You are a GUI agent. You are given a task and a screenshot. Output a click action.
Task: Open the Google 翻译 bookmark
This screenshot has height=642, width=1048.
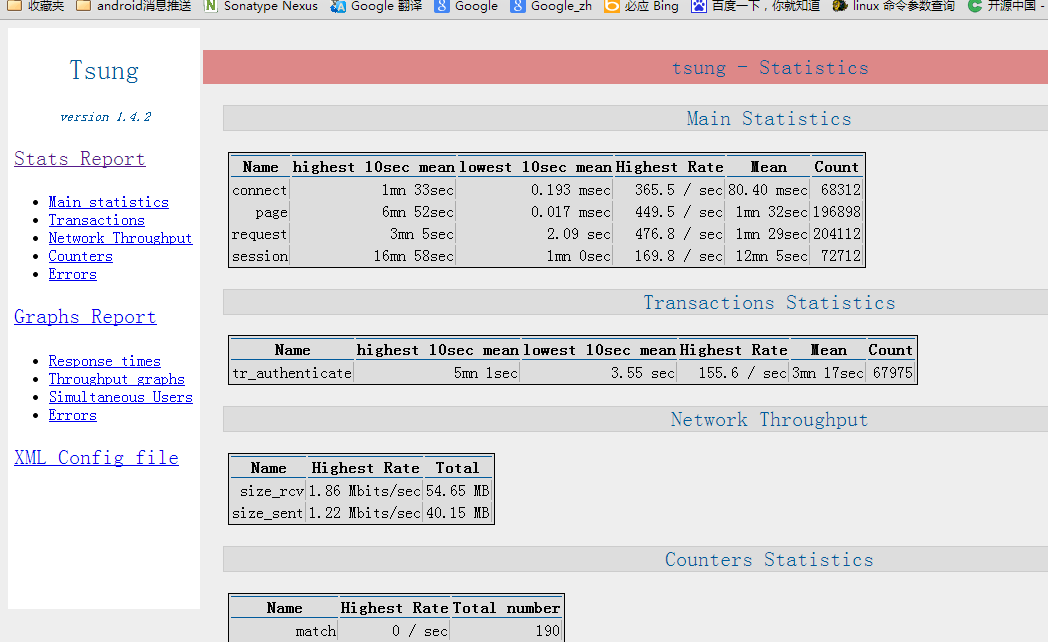tap(376, 6)
